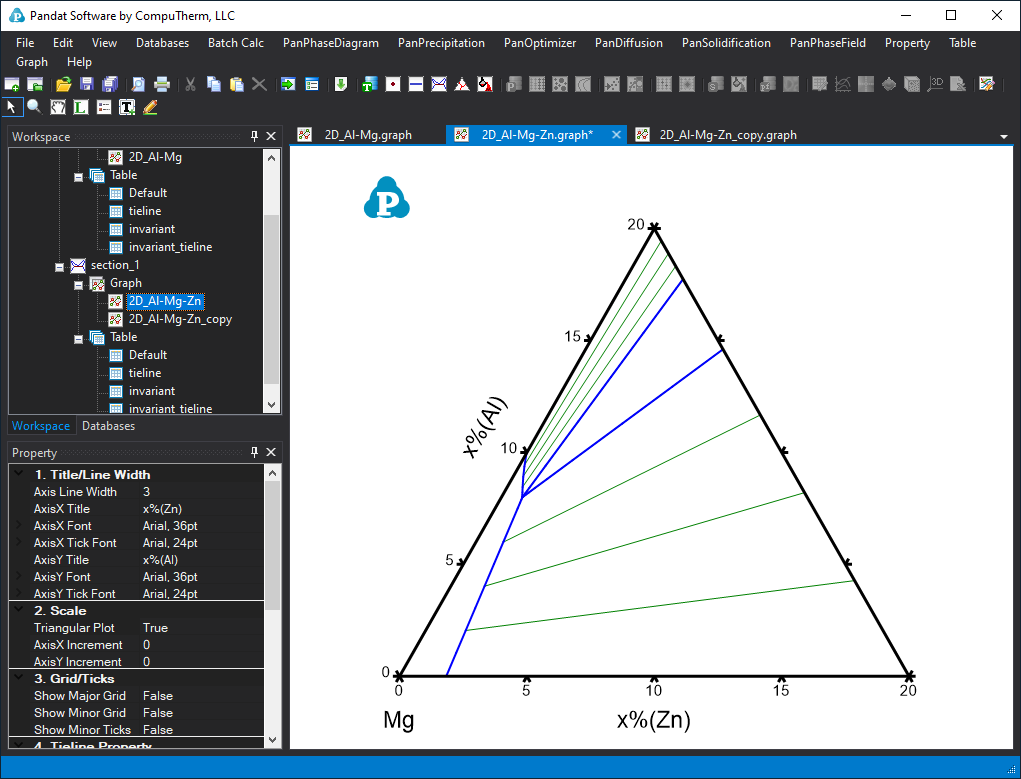Click the section calculation icon in toolbar
This screenshot has width=1021, height=779.
pos(439,84)
